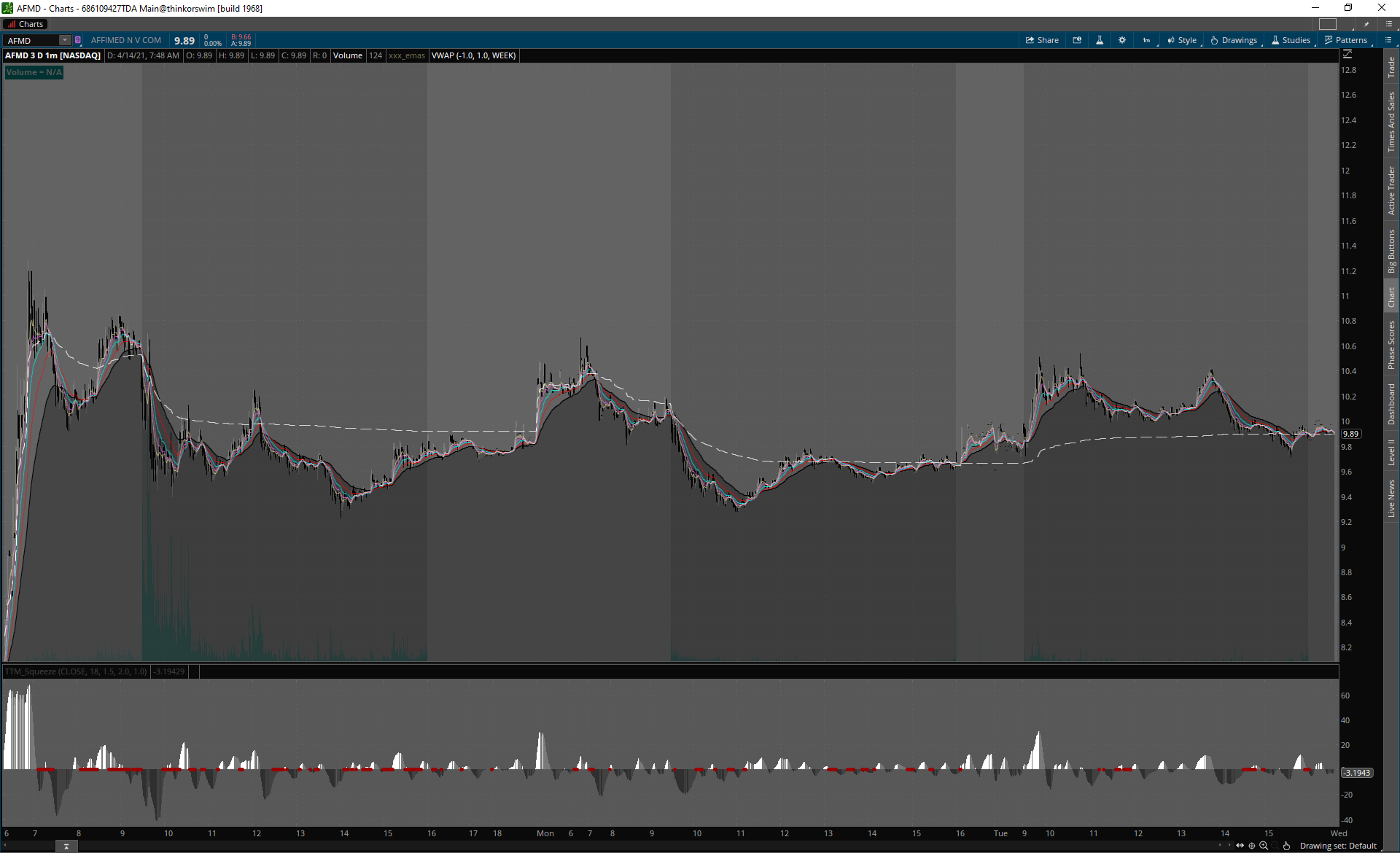Select the hand drawing tool icon
This screenshot has height=853, width=1400.
(1287, 846)
